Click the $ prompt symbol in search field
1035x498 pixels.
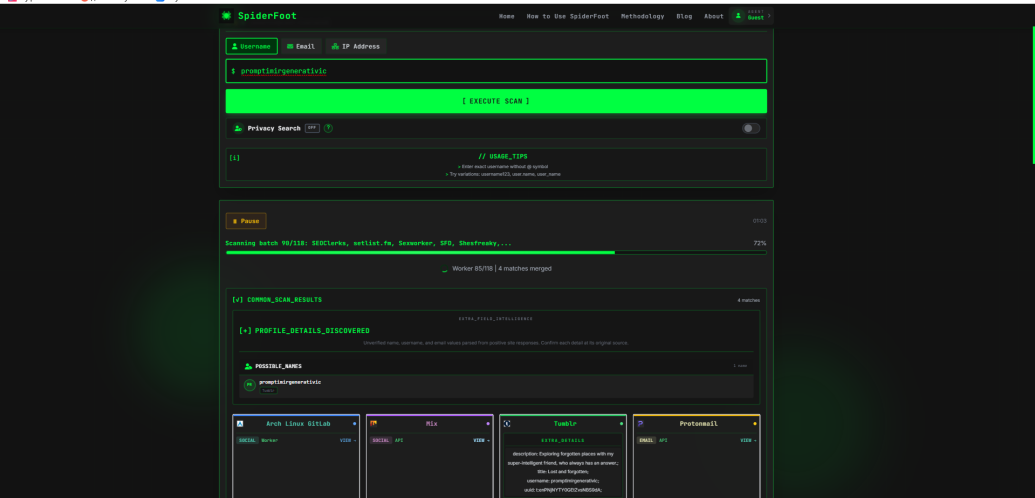233,71
